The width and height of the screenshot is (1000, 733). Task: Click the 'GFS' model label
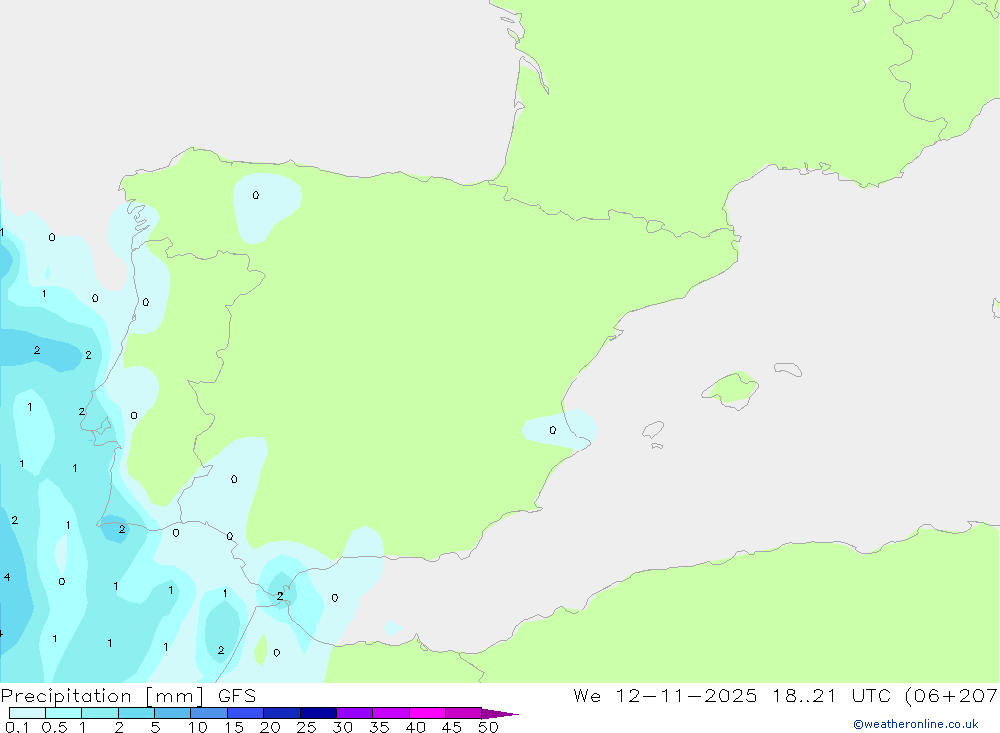[x=237, y=696]
